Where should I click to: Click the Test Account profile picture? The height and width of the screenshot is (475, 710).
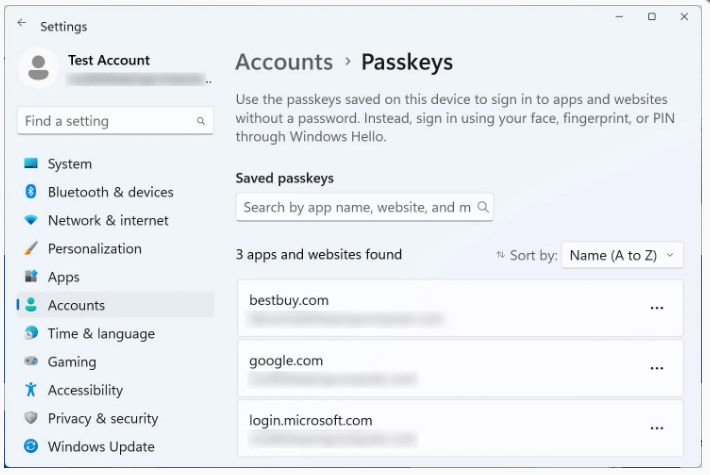click(x=38, y=68)
